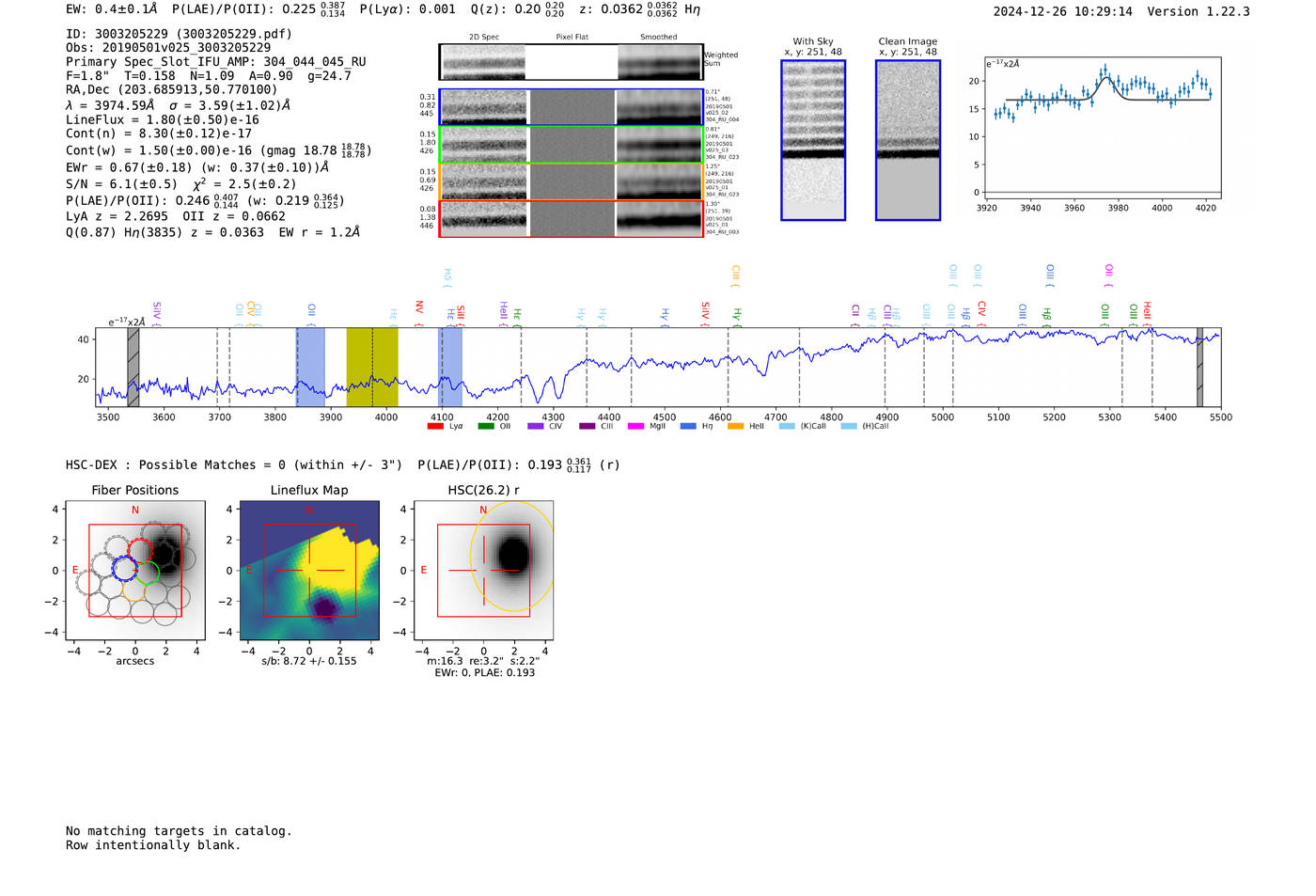Click the s/b: 8.72 +/- 0.155 caption
The image size is (1316, 896).
tap(309, 661)
